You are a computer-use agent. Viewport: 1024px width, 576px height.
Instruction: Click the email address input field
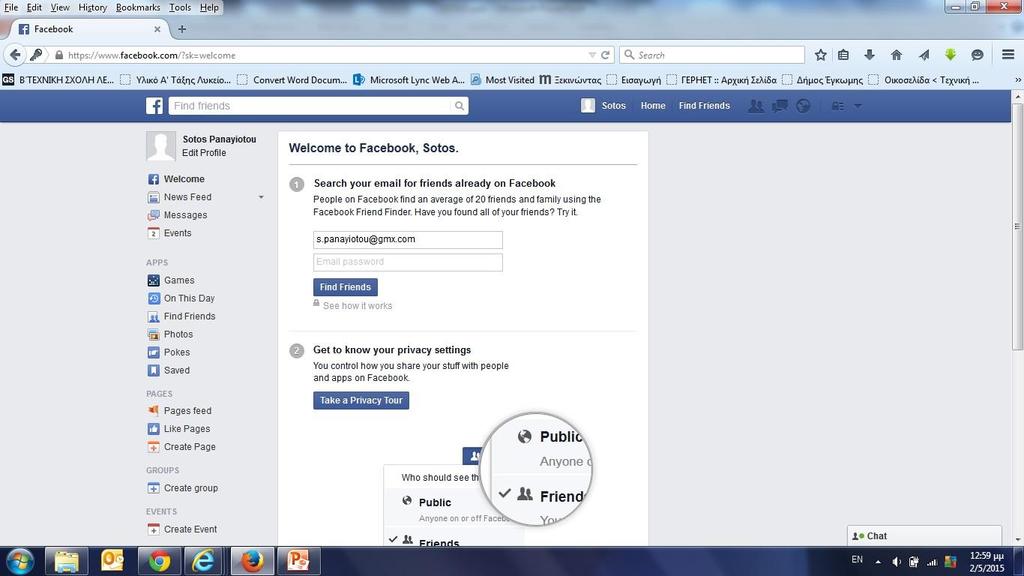pyautogui.click(x=408, y=240)
